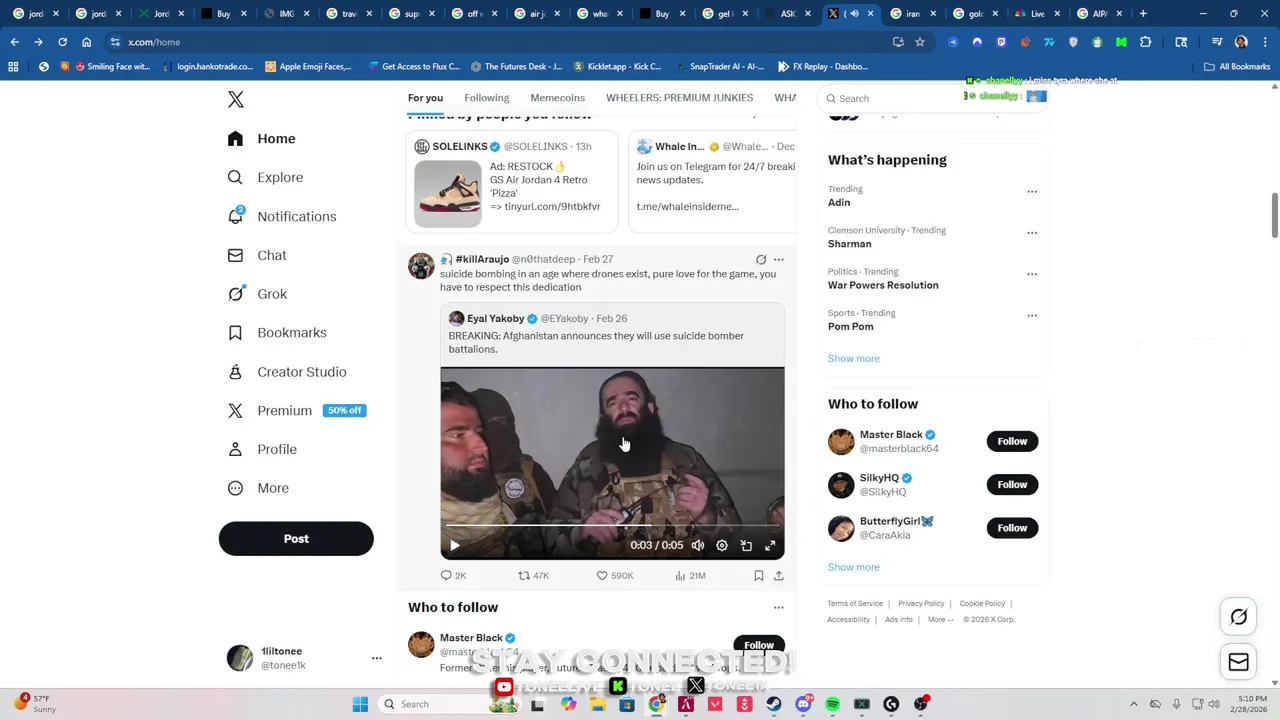Share the #killAraujo post
This screenshot has height=720, width=1280.
click(x=779, y=575)
